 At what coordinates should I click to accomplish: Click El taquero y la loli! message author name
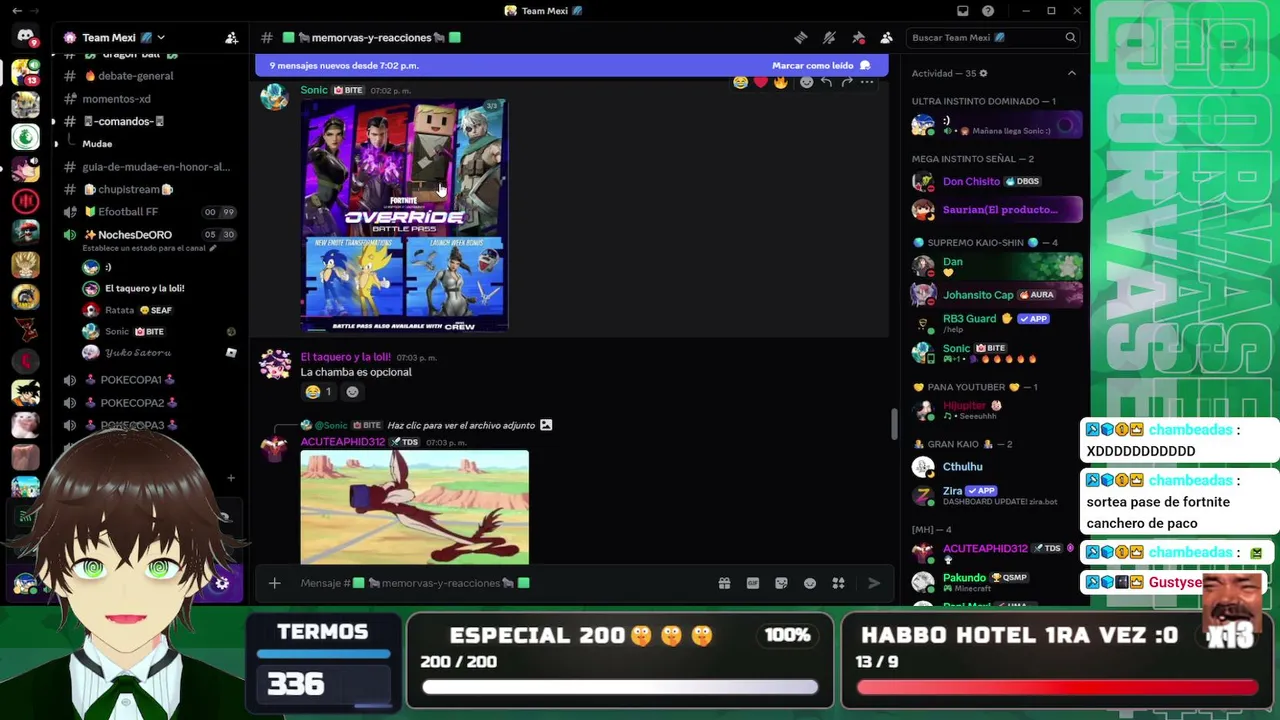click(x=345, y=357)
